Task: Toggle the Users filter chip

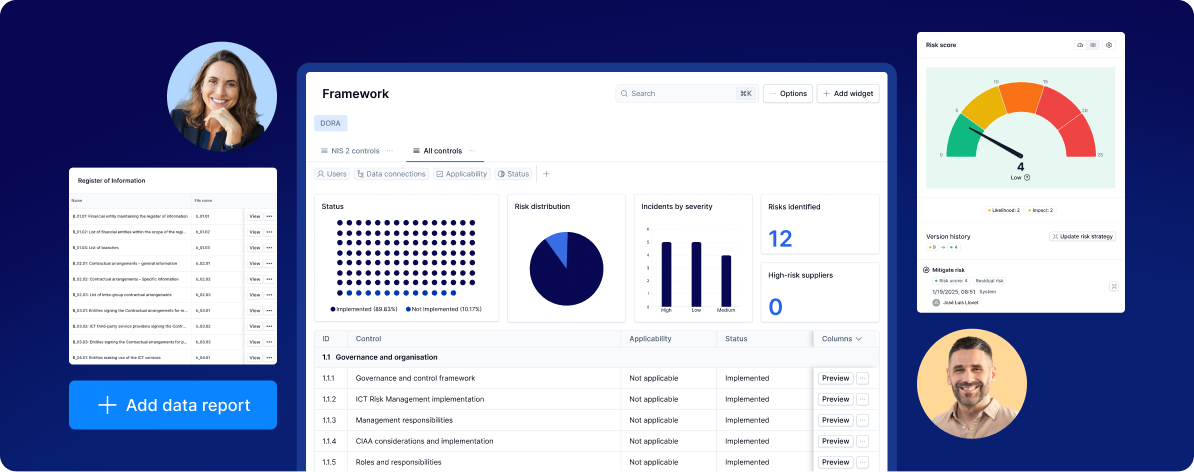Action: pos(332,174)
